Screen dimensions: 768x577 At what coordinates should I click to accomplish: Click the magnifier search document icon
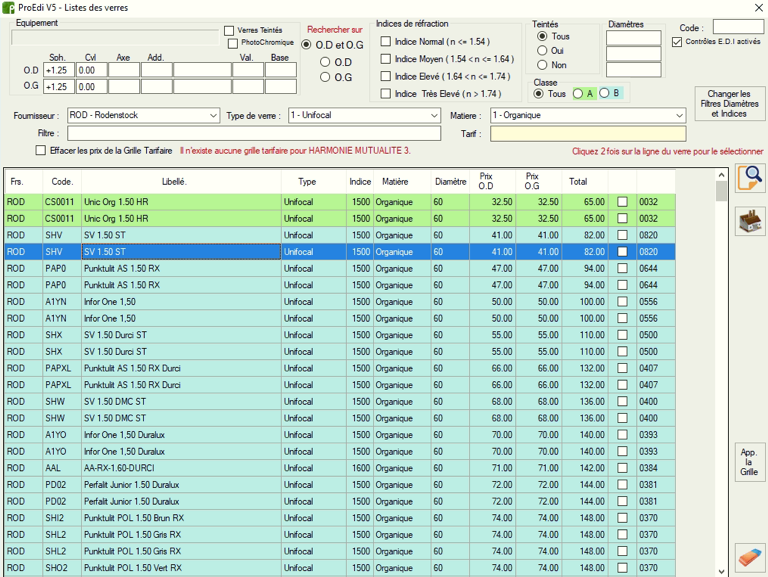[x=750, y=178]
